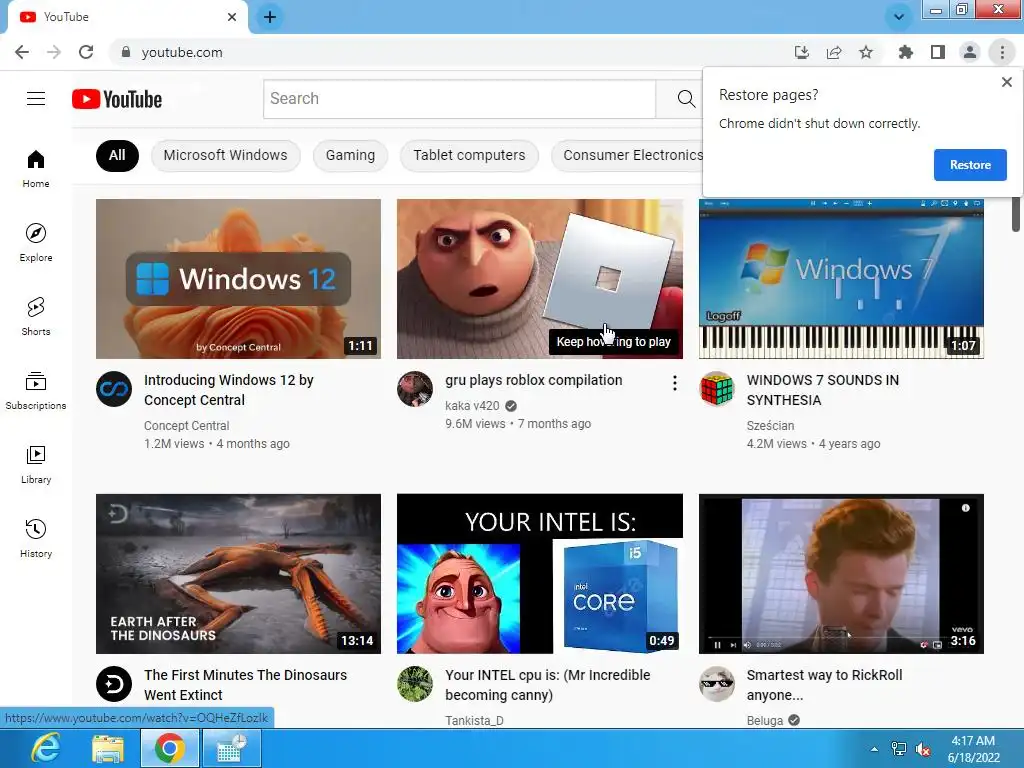Click the Restore button
The width and height of the screenshot is (1024, 768).
click(x=970, y=165)
